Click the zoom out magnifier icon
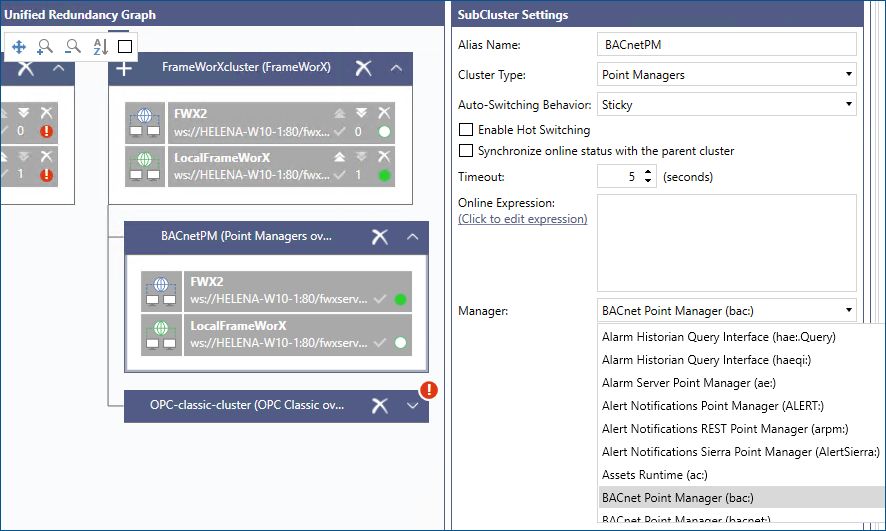The width and height of the screenshot is (886, 531). point(72,46)
